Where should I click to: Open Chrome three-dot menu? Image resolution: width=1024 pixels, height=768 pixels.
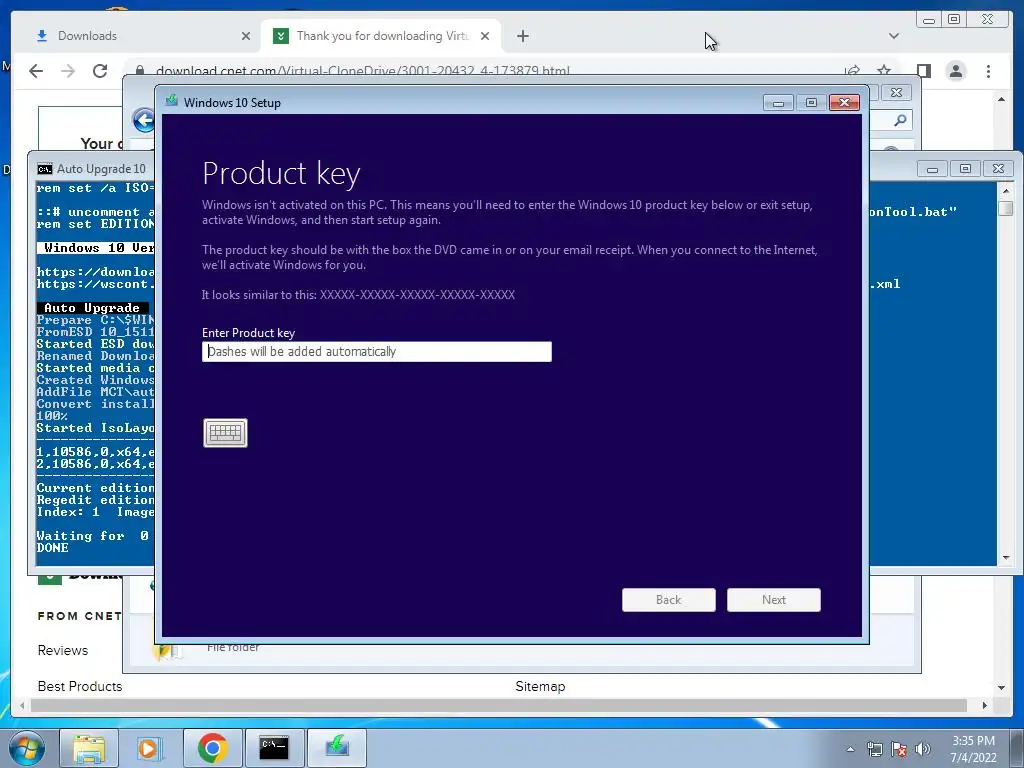pos(988,71)
